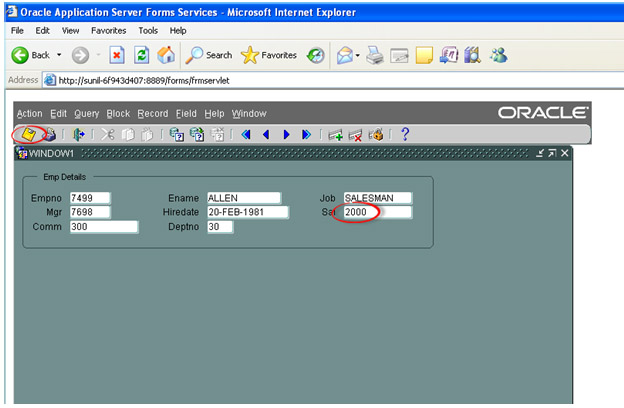Go to previous block double-left arrow

tap(246, 135)
